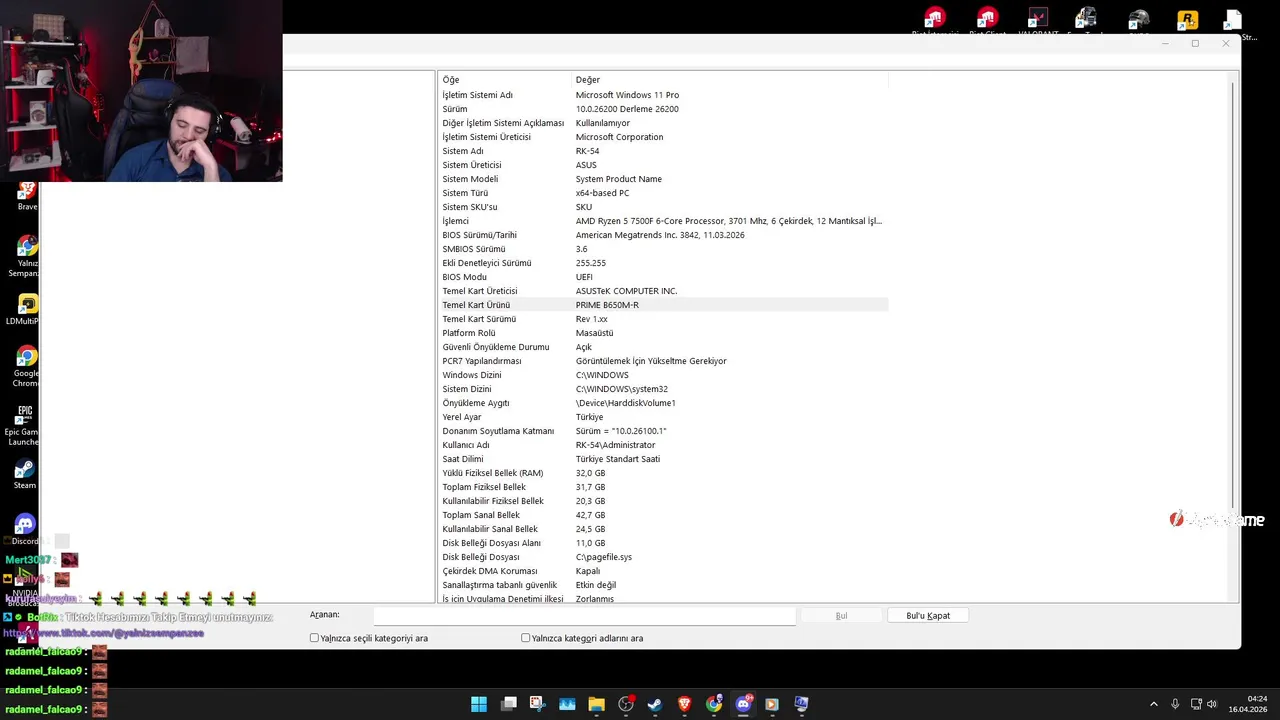Select the 'Sistem Üreticisi' row
1280x720 pixels.
click(x=663, y=165)
